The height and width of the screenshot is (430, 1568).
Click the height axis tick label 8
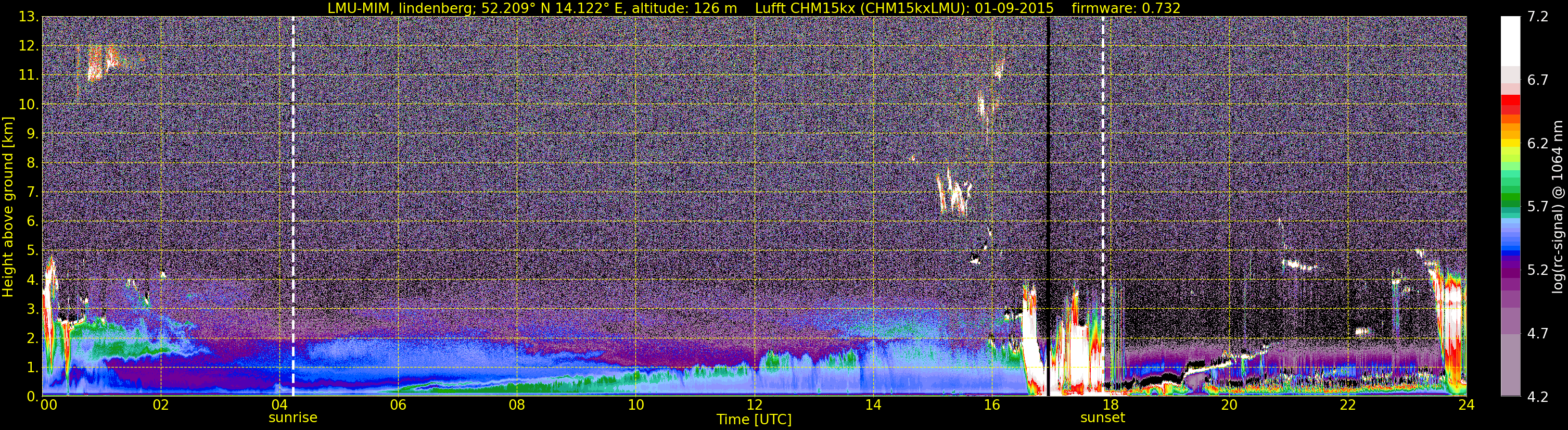32,162
